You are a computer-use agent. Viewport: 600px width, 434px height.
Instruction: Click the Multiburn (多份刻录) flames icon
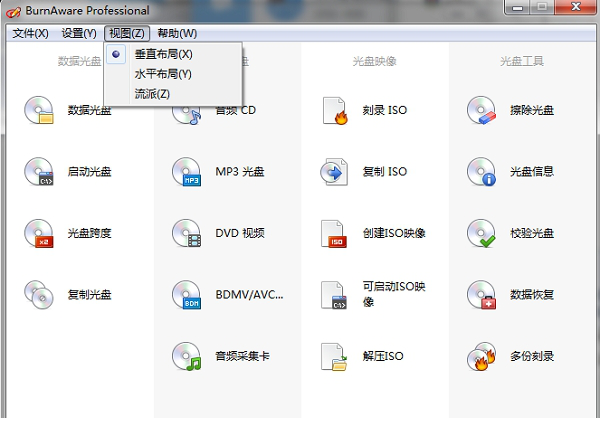coord(481,356)
